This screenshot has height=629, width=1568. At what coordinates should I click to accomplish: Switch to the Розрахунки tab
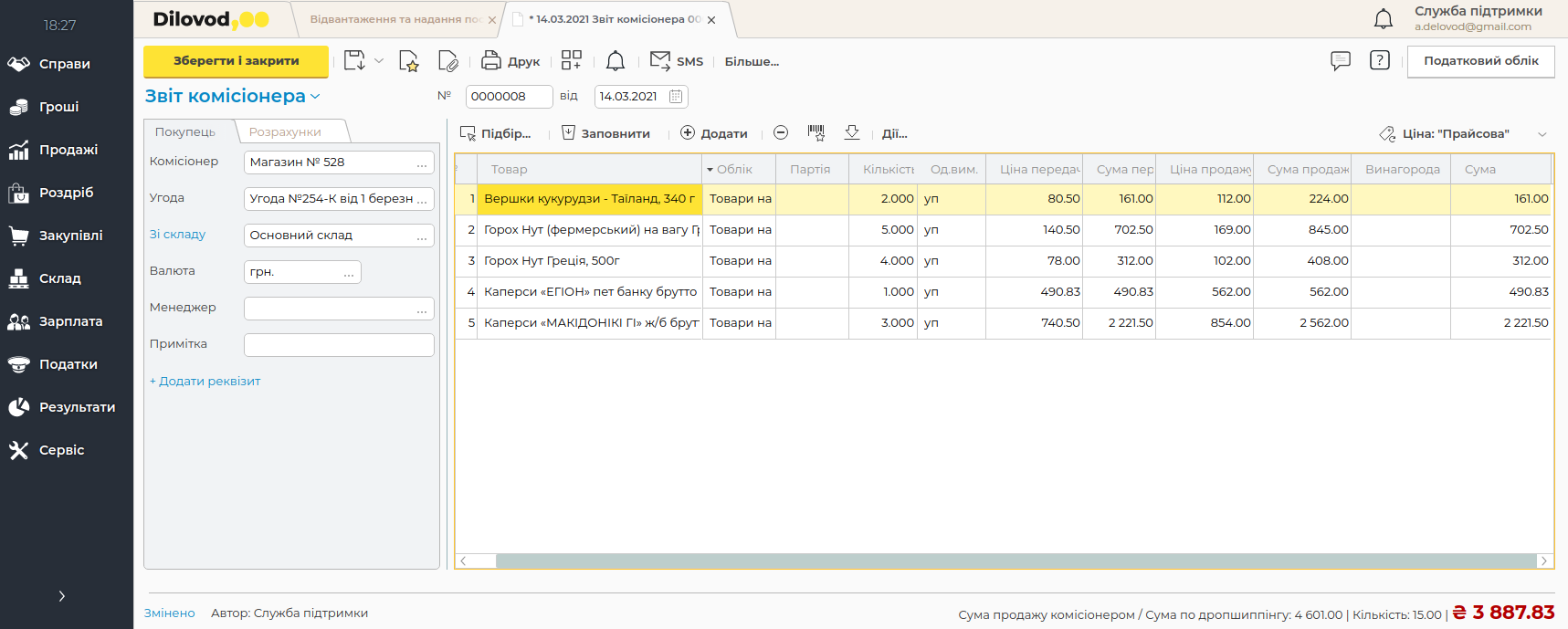click(285, 132)
